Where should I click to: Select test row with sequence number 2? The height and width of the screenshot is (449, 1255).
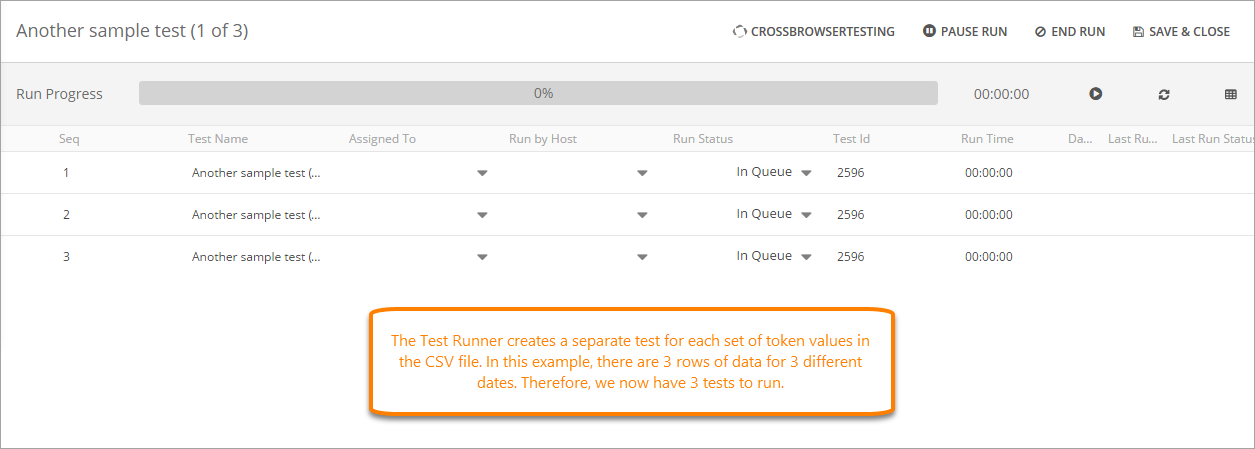pyautogui.click(x=66, y=215)
